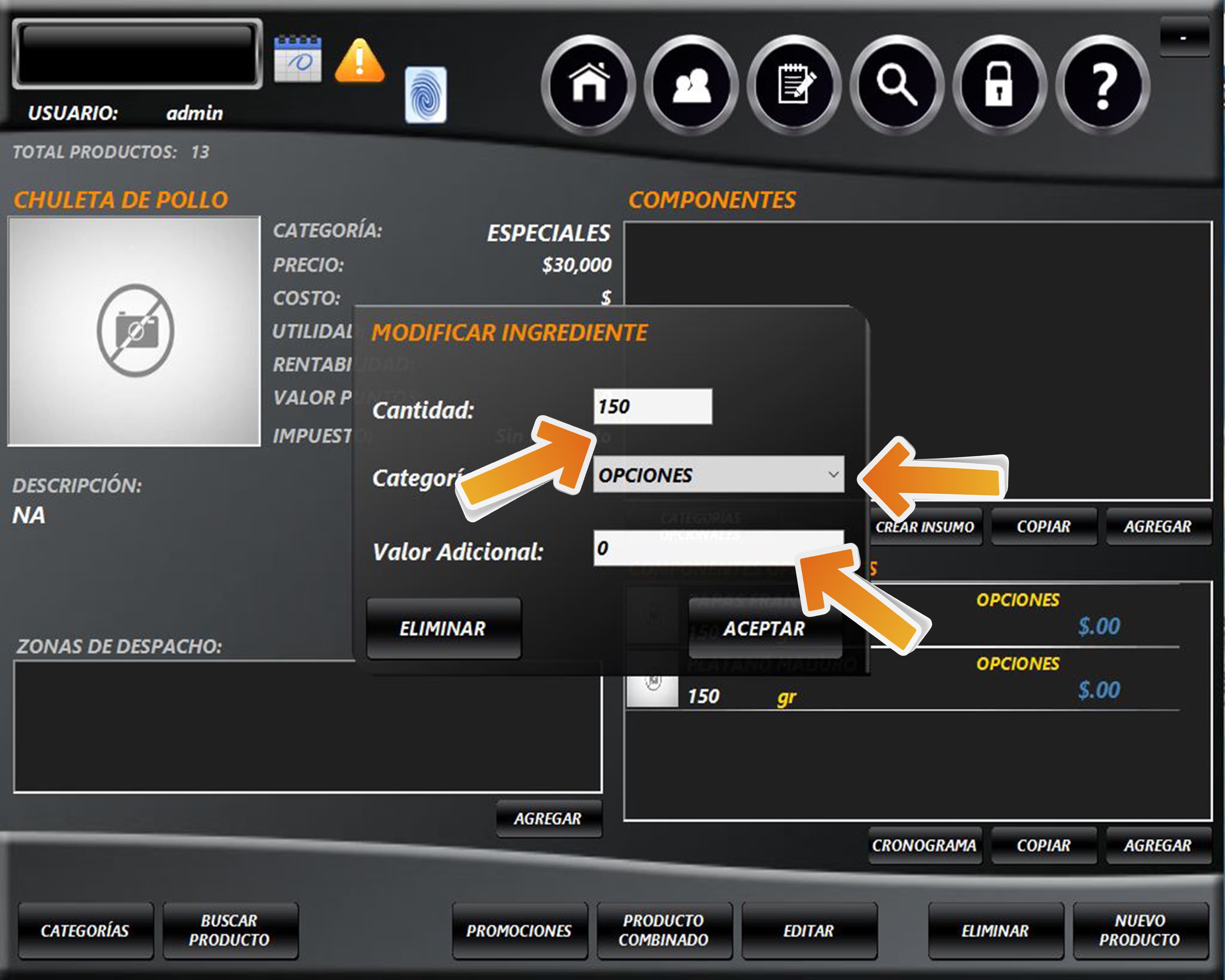This screenshot has width=1225, height=980.
Task: Open the CRONOGRAMA button
Action: pos(924,845)
